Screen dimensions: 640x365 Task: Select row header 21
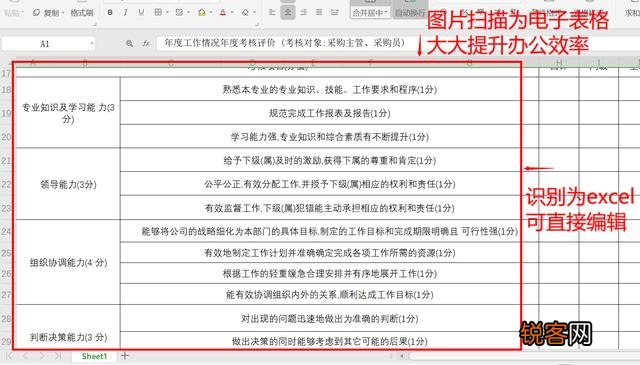tap(6, 160)
